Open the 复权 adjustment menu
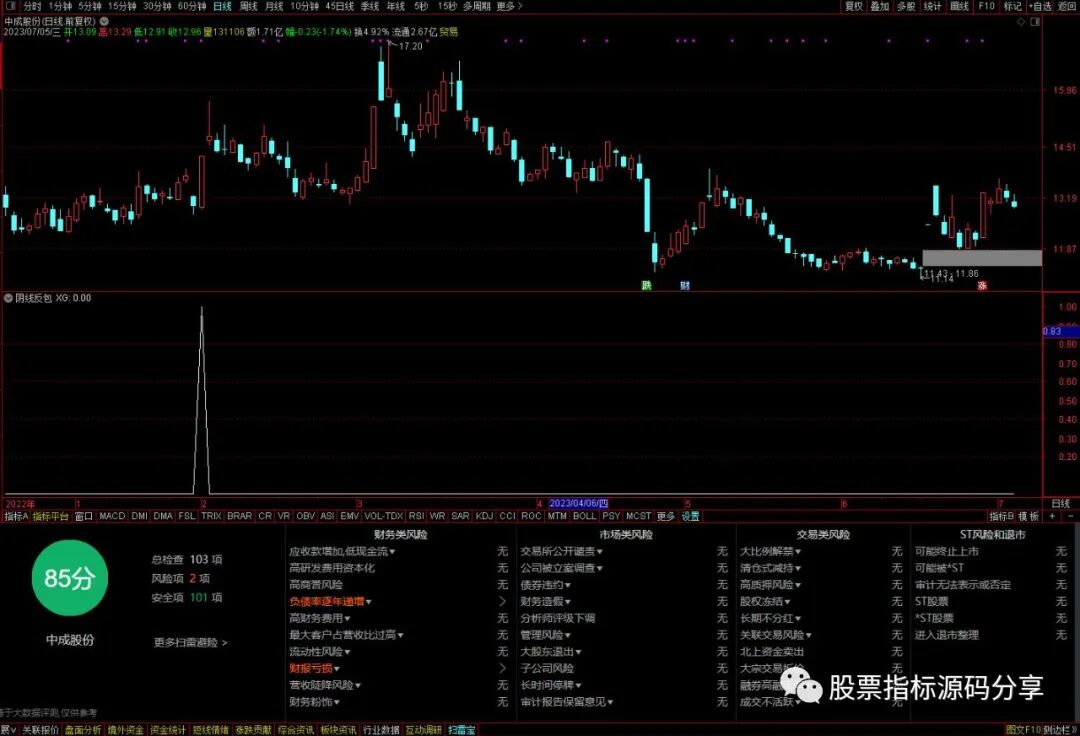Image resolution: width=1080 pixels, height=736 pixels. [854, 6]
